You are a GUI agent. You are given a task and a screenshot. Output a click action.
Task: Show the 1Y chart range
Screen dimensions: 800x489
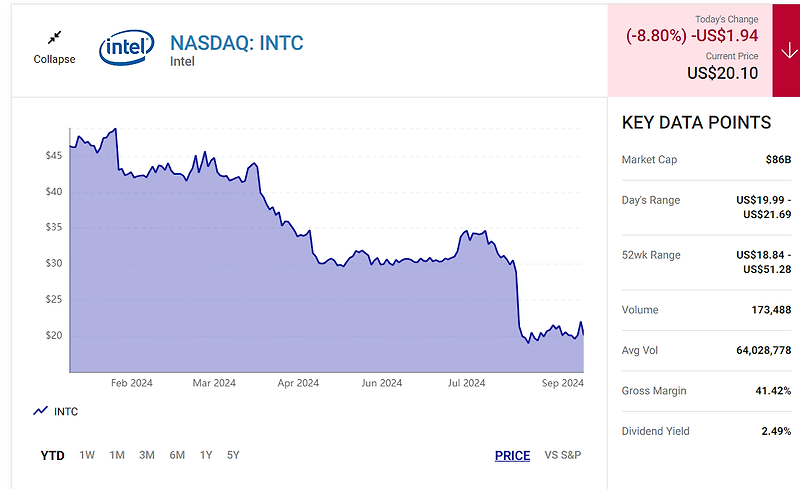206,455
